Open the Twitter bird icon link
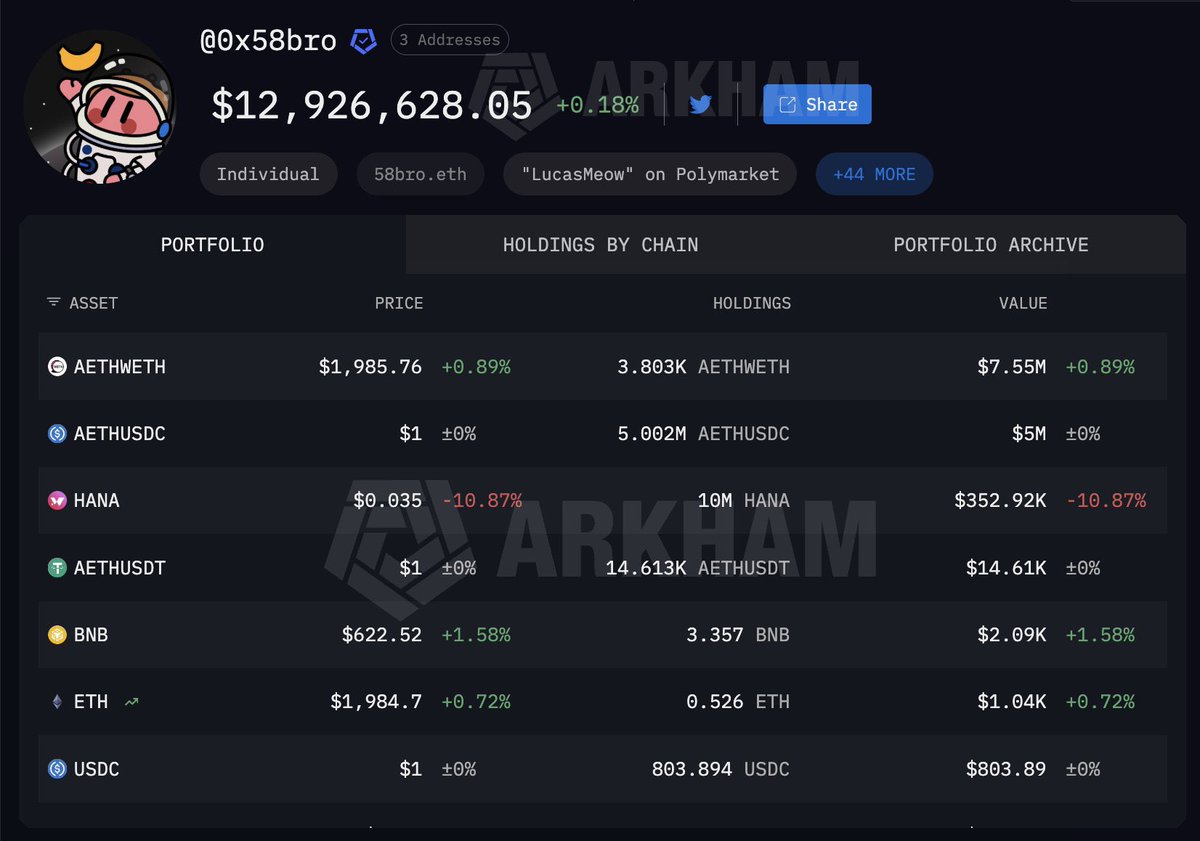The width and height of the screenshot is (1200, 841). (700, 105)
